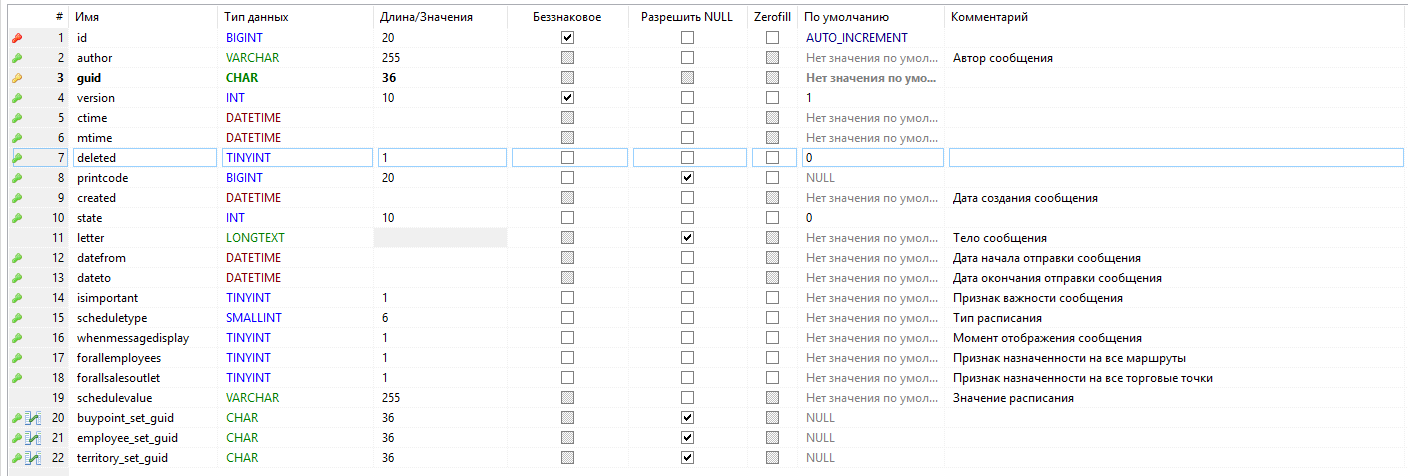Open the default value field of deleted

(872, 158)
